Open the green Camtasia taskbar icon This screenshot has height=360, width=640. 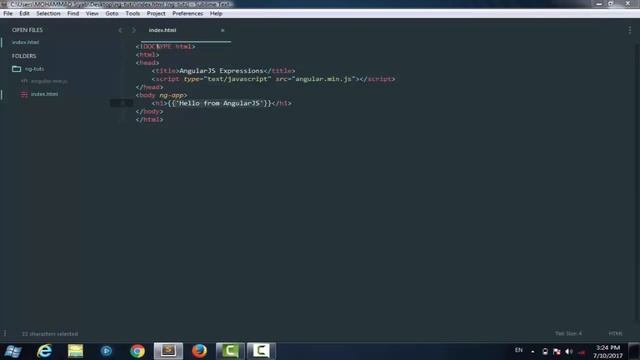pos(230,351)
